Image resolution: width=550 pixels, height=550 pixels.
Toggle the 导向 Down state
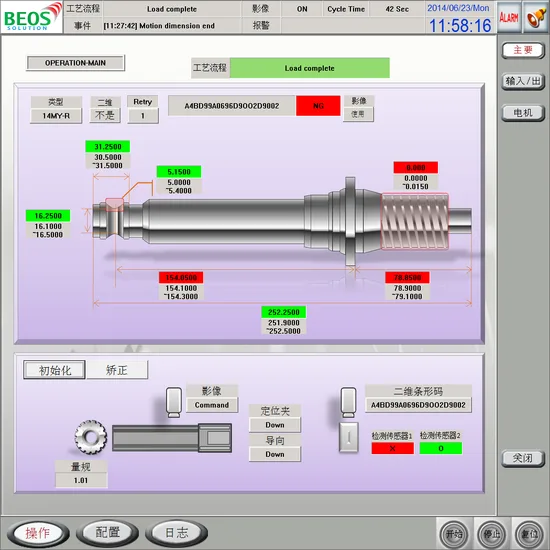pos(275,454)
